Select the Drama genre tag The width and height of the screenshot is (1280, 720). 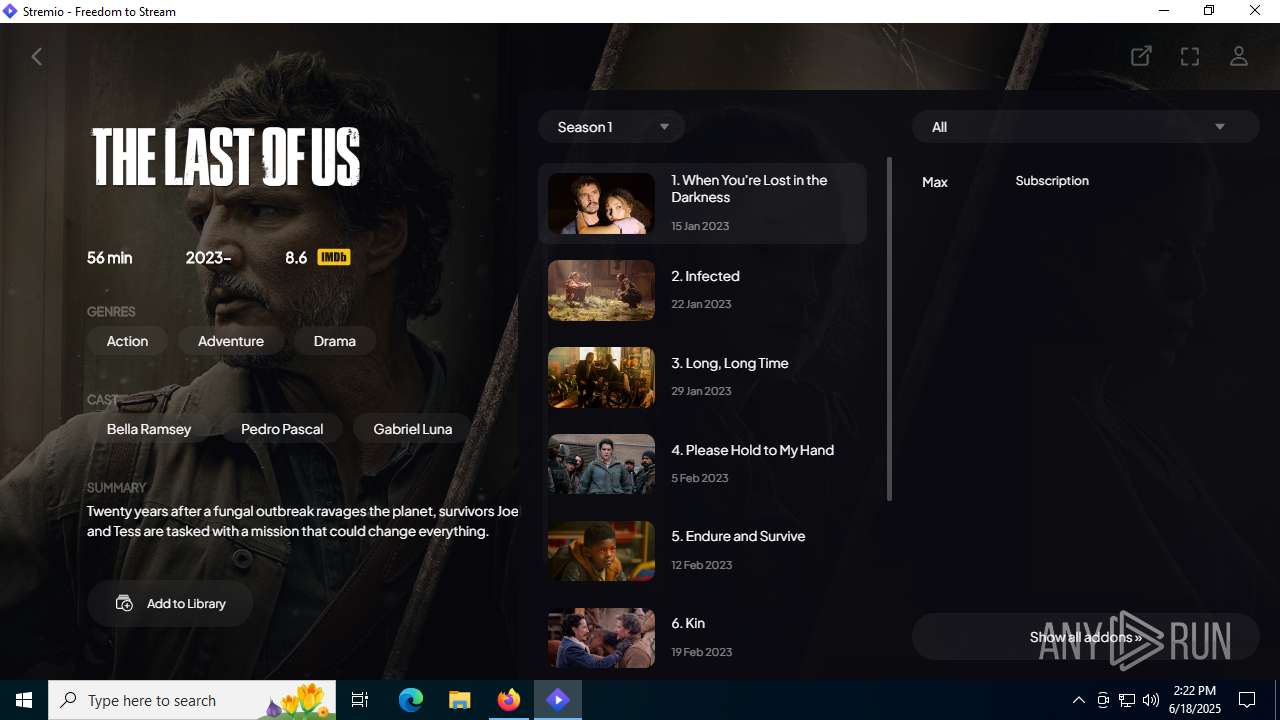[x=335, y=341]
